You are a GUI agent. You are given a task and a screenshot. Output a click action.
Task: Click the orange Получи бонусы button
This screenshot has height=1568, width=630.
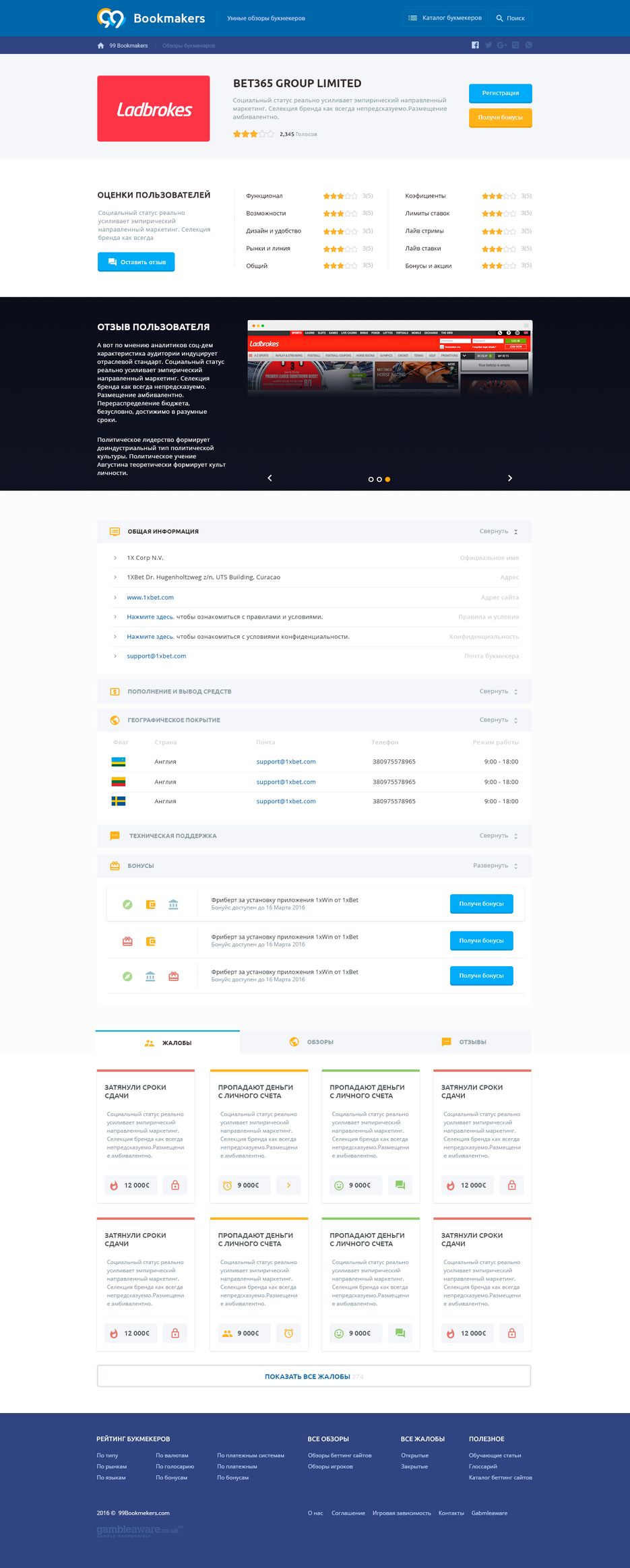click(501, 118)
